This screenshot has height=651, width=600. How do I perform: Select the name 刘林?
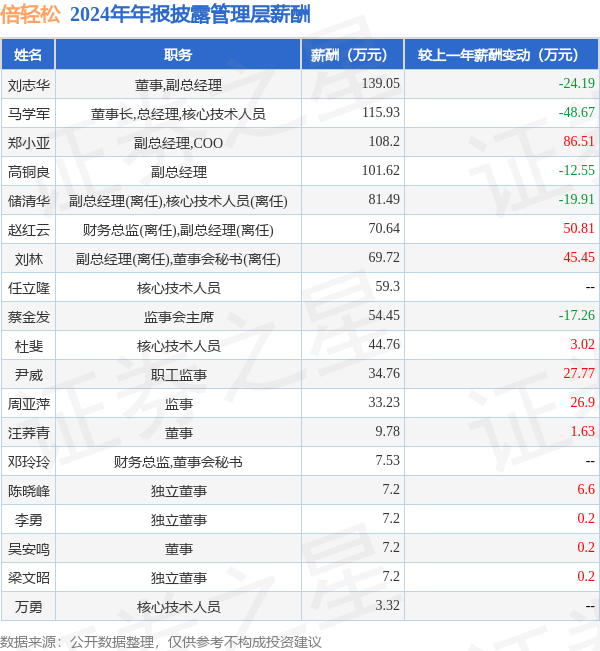(29, 259)
